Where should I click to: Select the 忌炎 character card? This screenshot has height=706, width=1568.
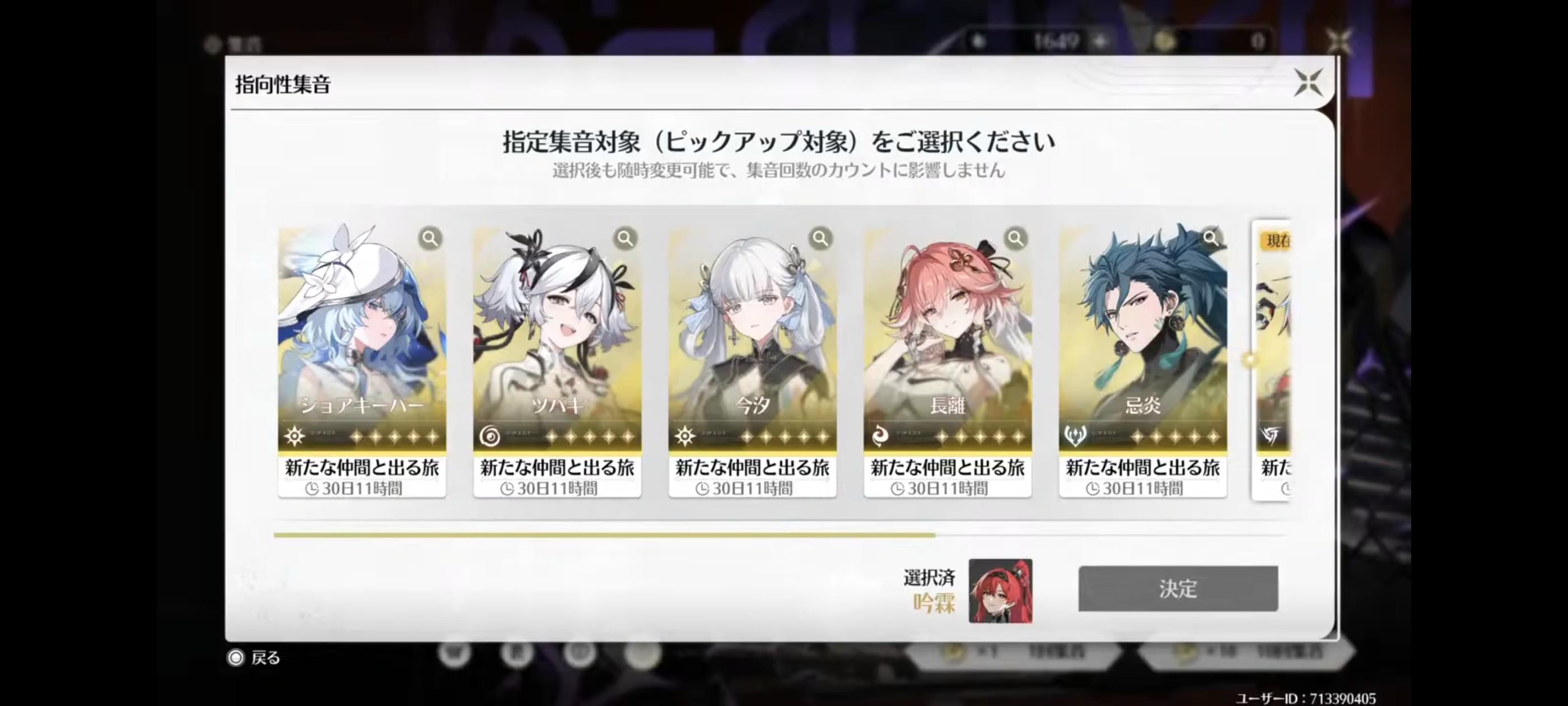point(1142,363)
